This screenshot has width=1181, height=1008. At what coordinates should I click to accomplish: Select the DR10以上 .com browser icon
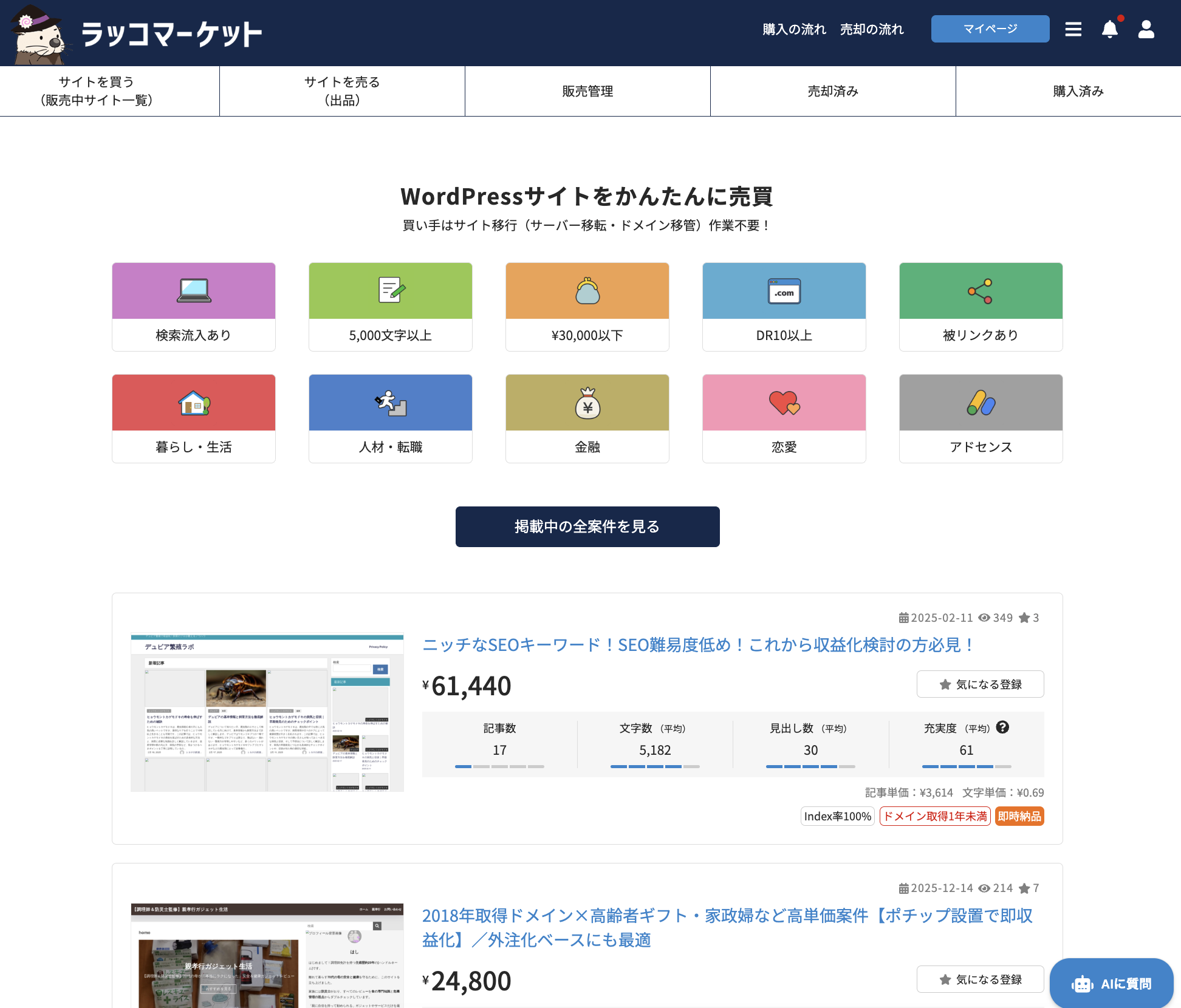784,290
